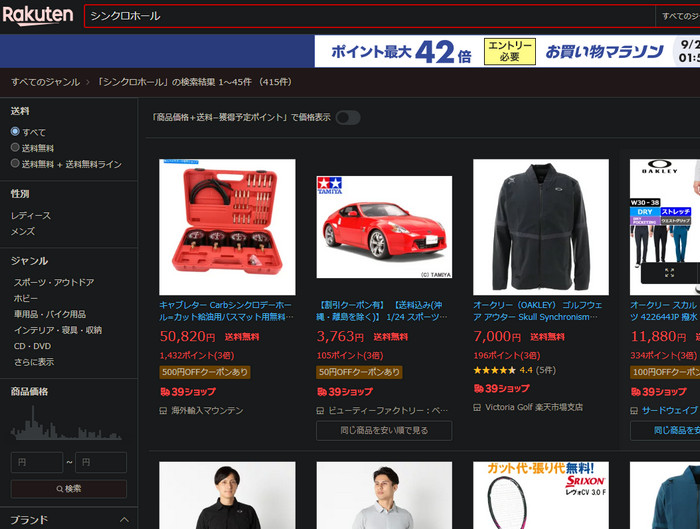The image size is (700, 529).
Task: Click the Rakuten logo
Action: (38, 15)
